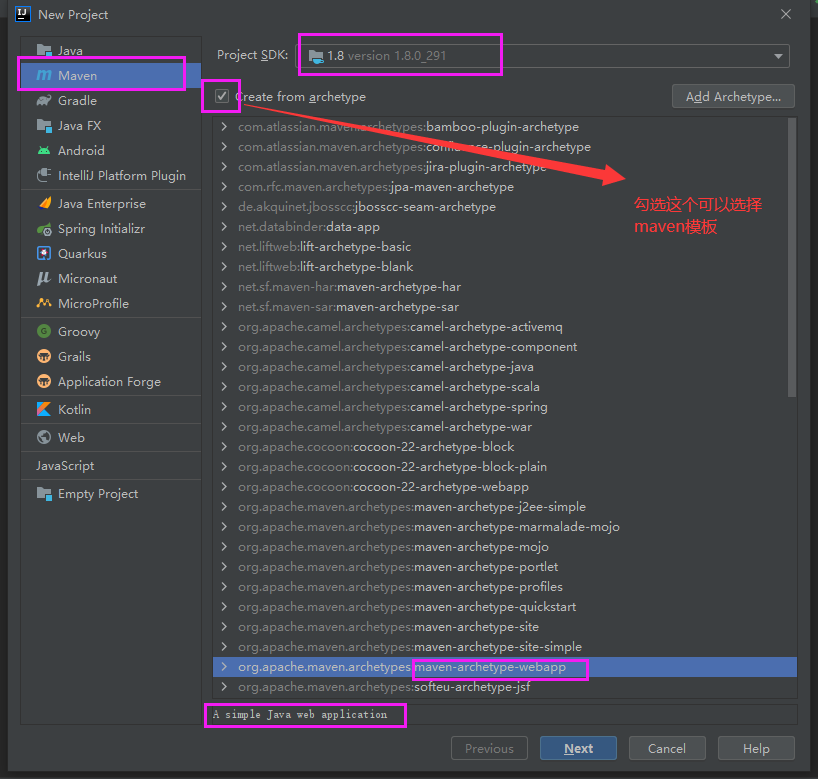Screen dimensions: 818x779
Task: Select softeu-archetype-jsf row
Action: coord(504,687)
